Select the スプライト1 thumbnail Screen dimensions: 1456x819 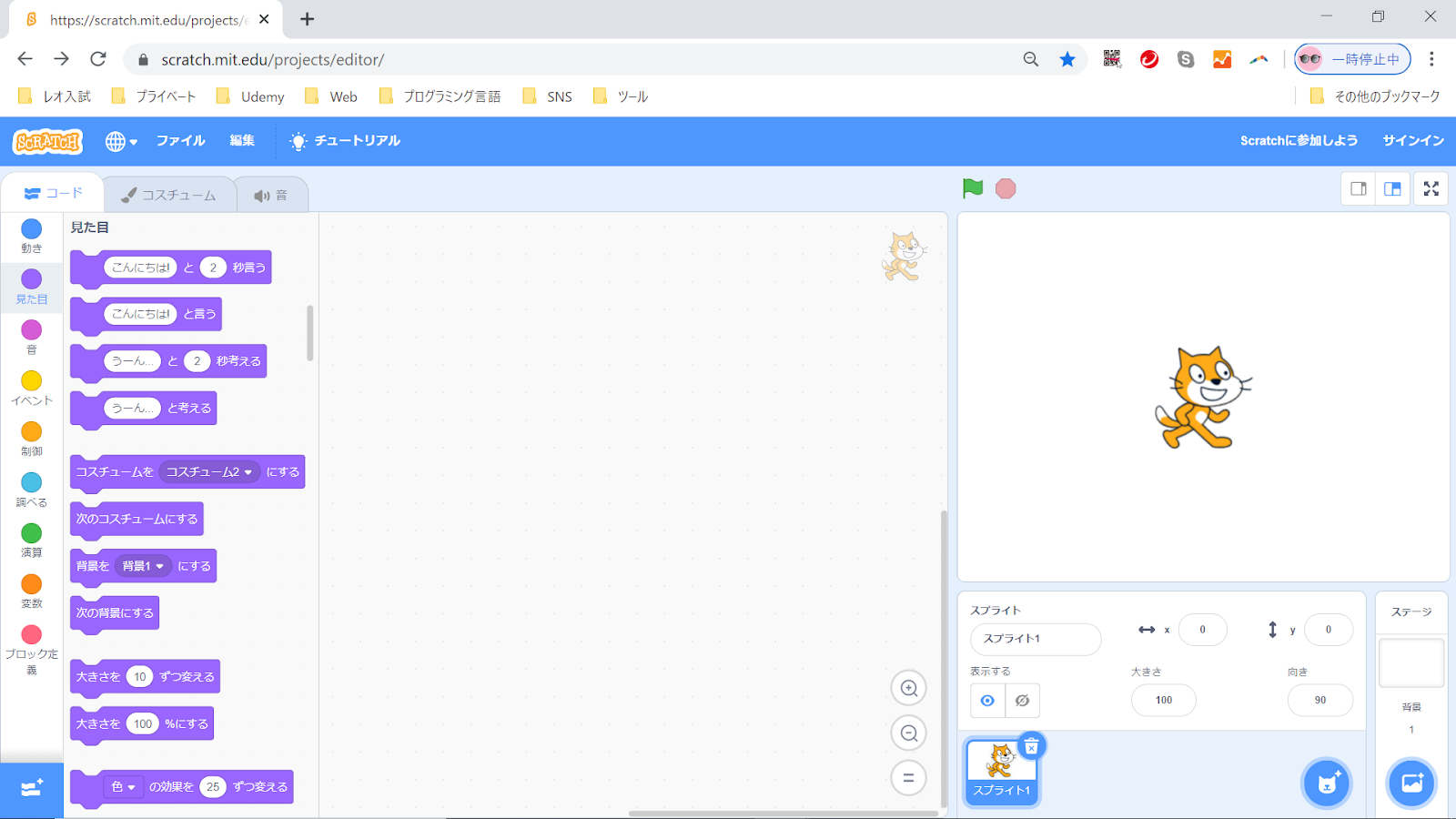coord(1001,771)
